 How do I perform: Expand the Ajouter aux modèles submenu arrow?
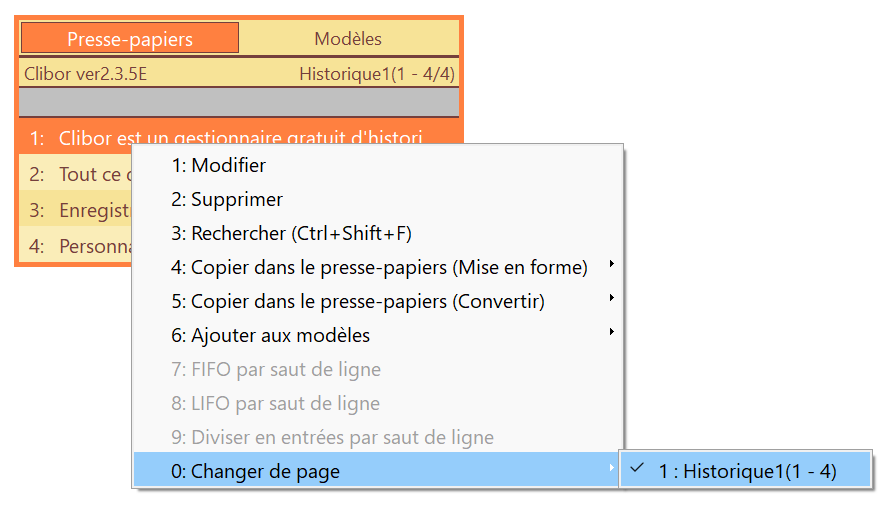[x=612, y=332]
